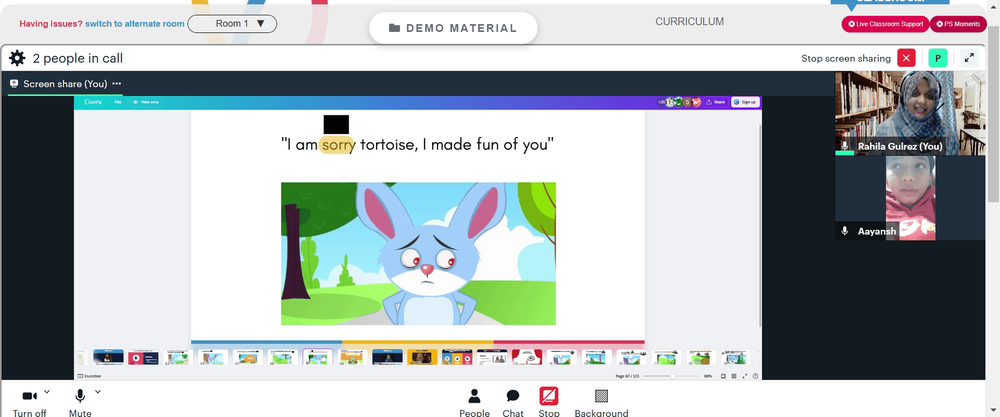Click the PS Moments button
This screenshot has width=1000, height=417.
pos(958,24)
